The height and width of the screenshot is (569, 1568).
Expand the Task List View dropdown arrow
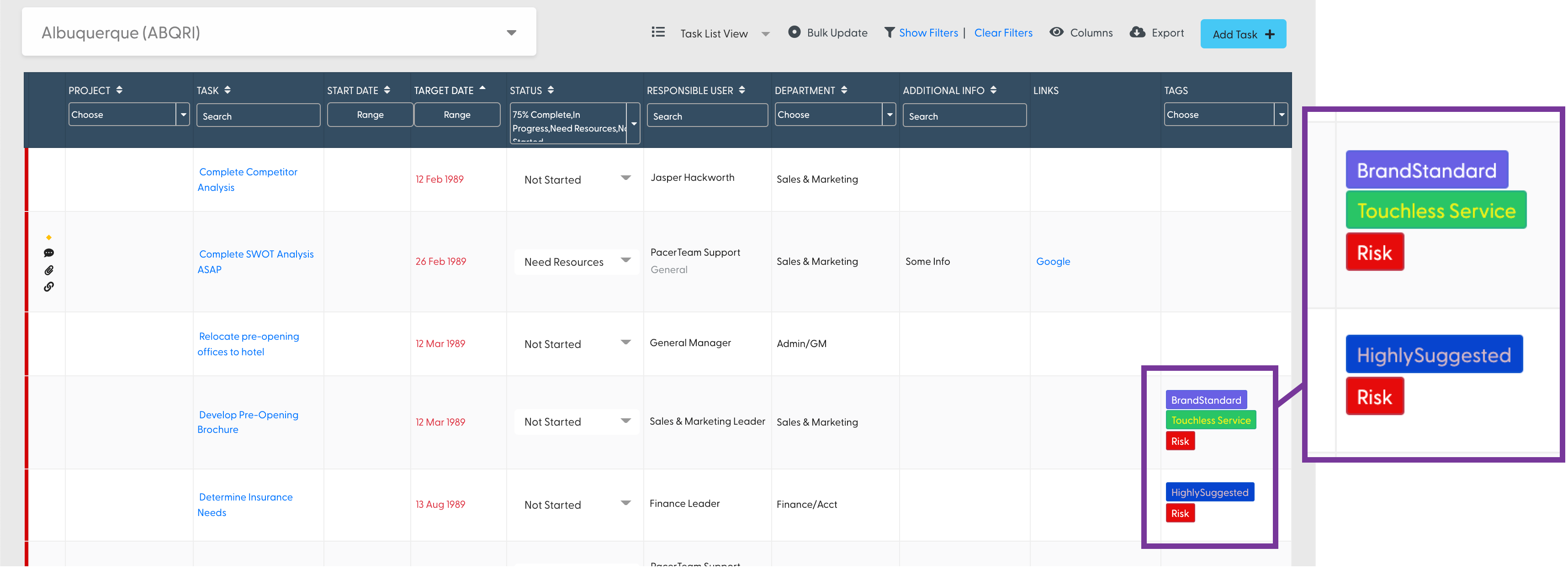(765, 34)
